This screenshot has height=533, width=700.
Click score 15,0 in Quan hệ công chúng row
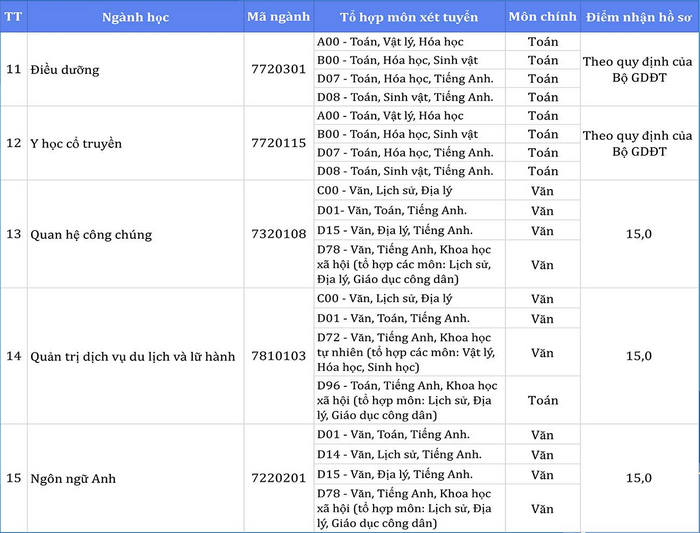[639, 234]
